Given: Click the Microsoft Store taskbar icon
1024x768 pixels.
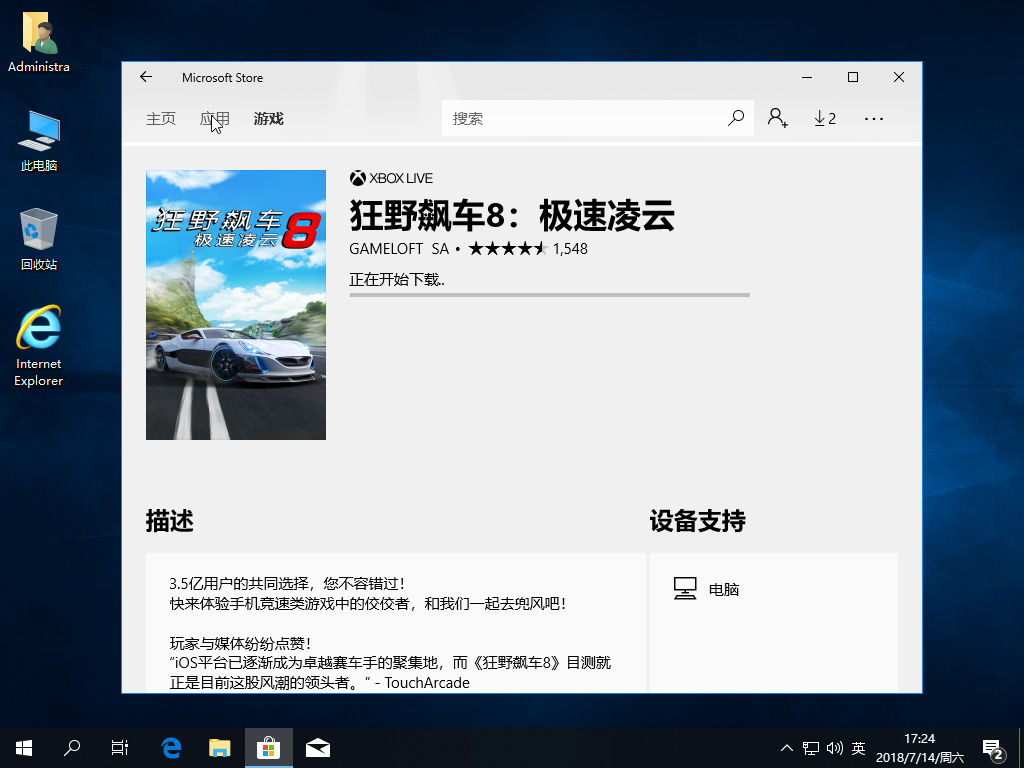Looking at the screenshot, I should (269, 748).
